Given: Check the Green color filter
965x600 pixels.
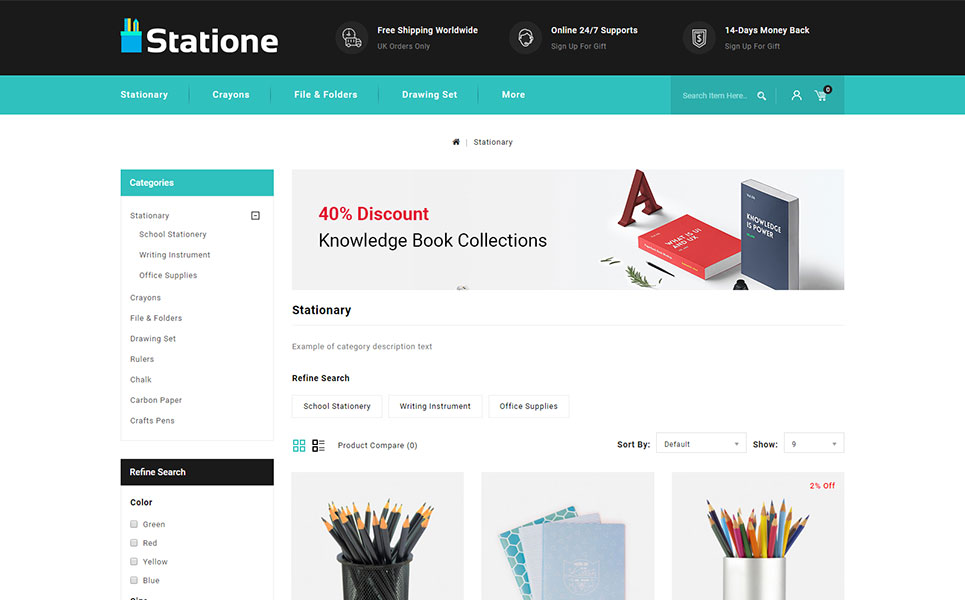Looking at the screenshot, I should pos(134,524).
